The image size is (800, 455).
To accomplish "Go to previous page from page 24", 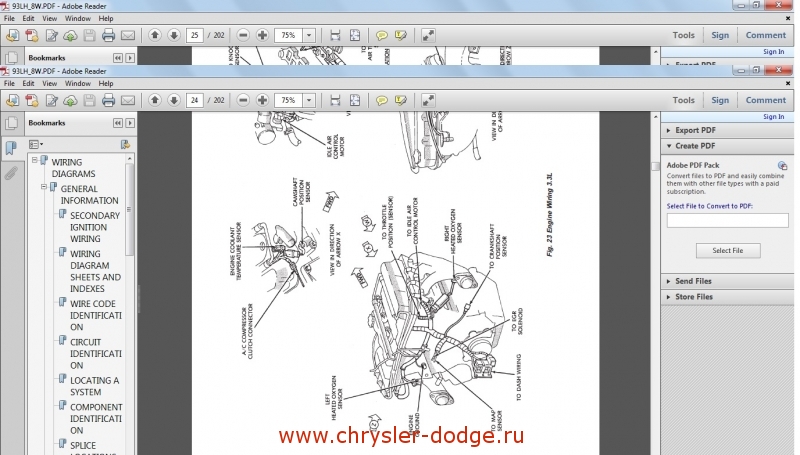I will click(x=155, y=101).
